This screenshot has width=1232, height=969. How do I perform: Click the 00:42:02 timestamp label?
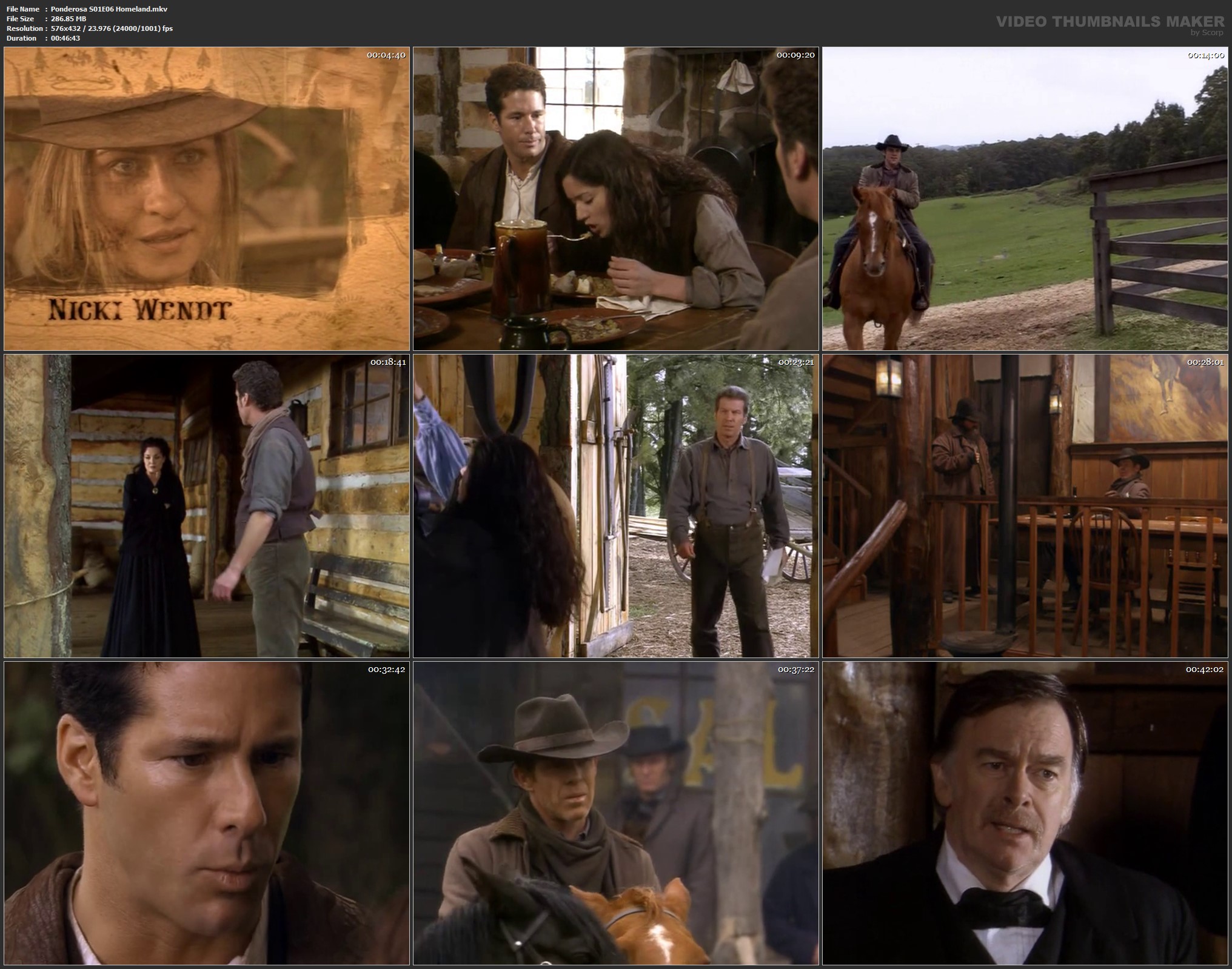click(1205, 670)
